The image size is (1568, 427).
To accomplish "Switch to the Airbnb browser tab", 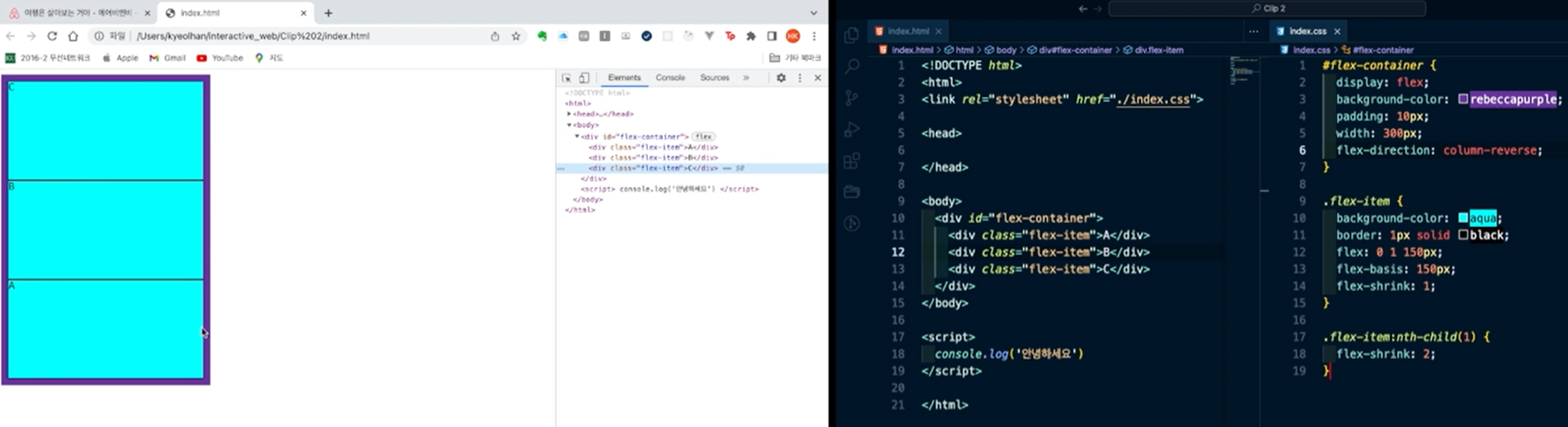I will click(78, 13).
